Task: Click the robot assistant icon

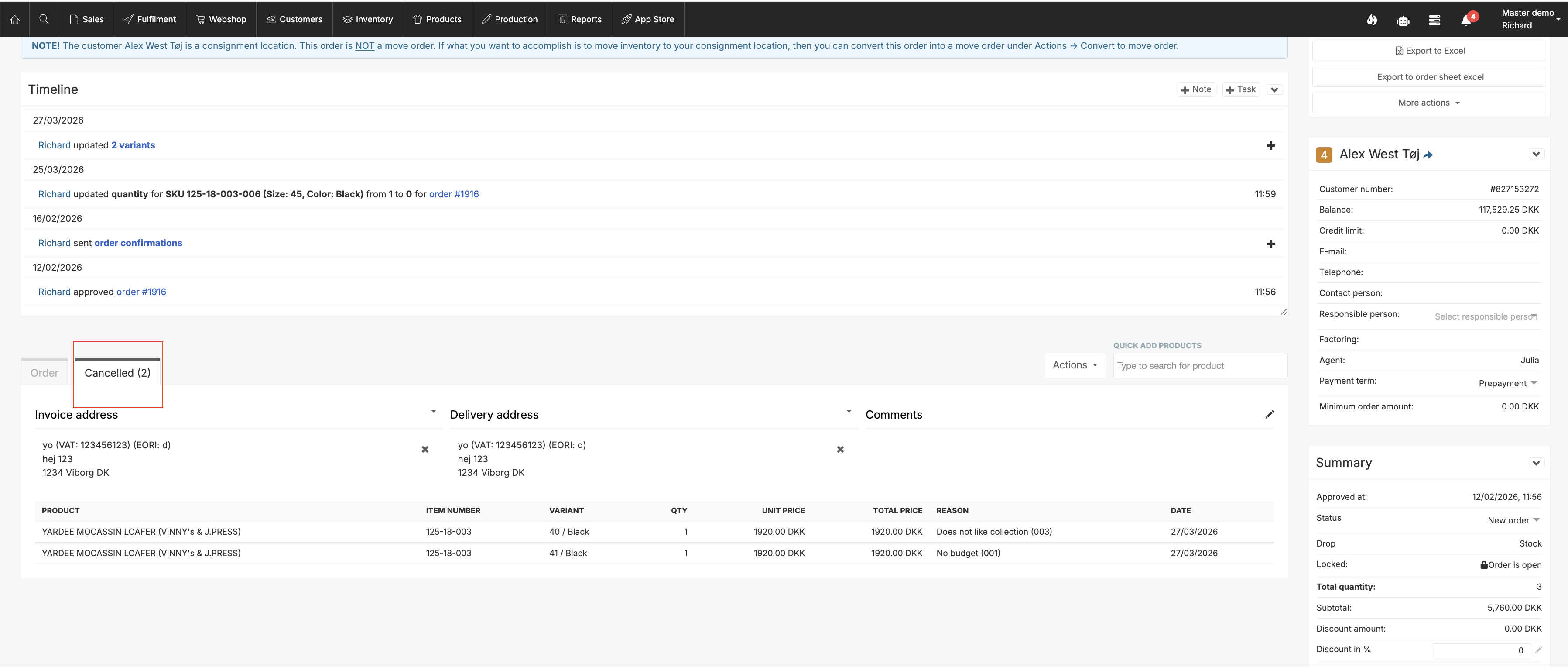Action: pyautogui.click(x=1403, y=21)
